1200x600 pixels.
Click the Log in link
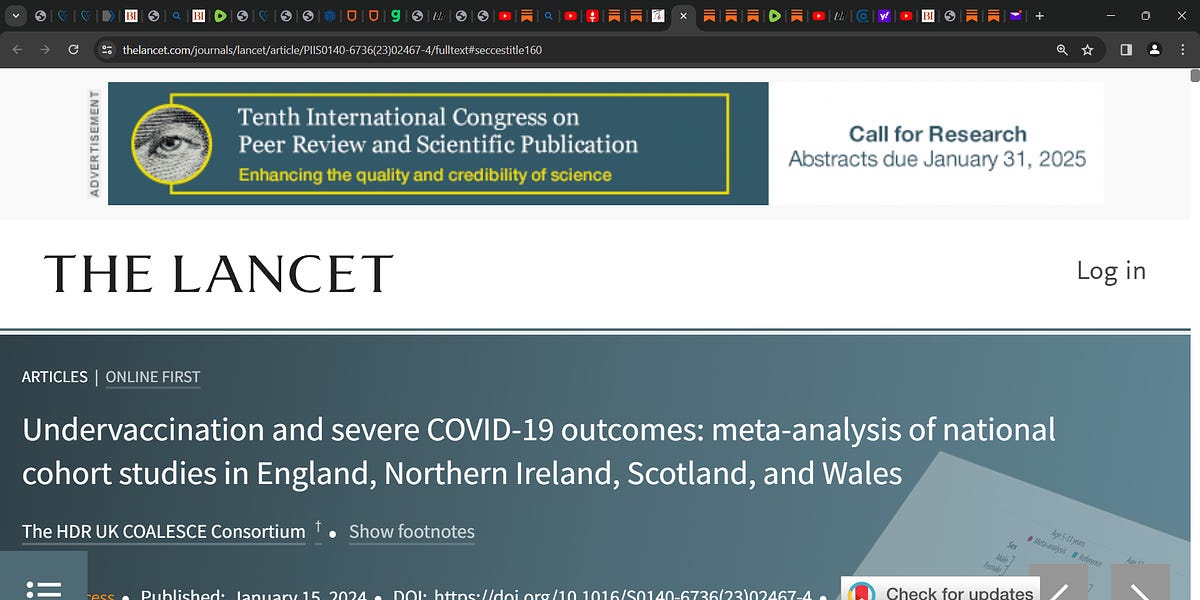pyautogui.click(x=1111, y=271)
